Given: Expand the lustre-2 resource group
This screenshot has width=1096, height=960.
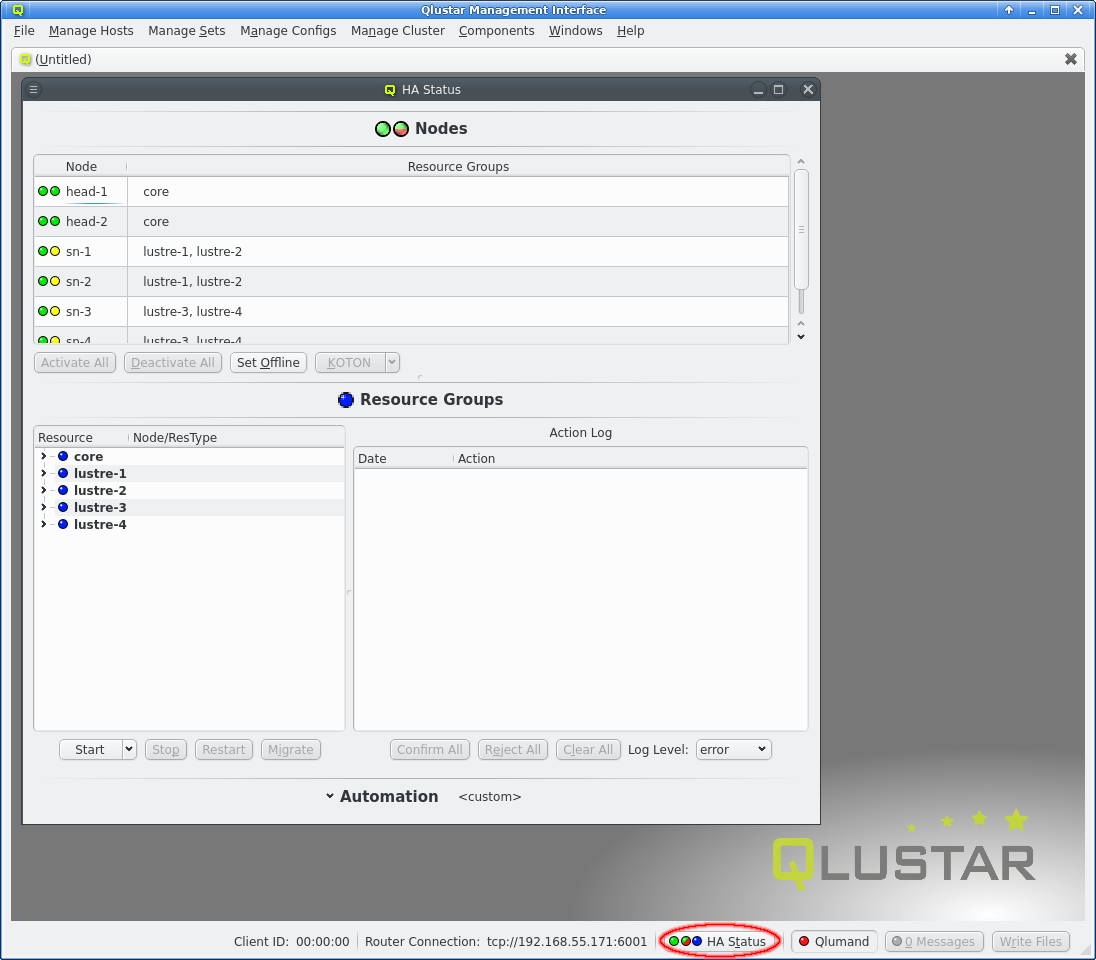Looking at the screenshot, I should point(43,491).
